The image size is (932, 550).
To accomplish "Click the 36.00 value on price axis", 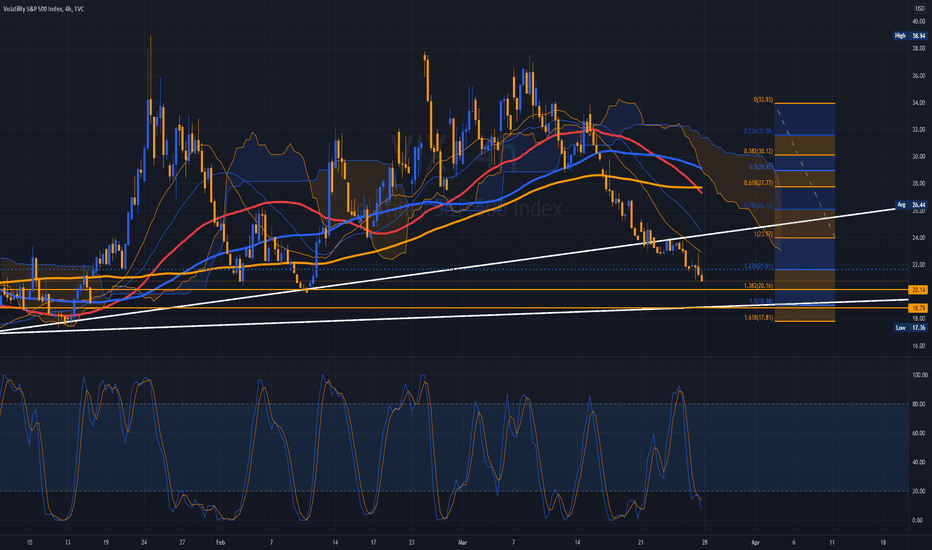I will 919,76.
